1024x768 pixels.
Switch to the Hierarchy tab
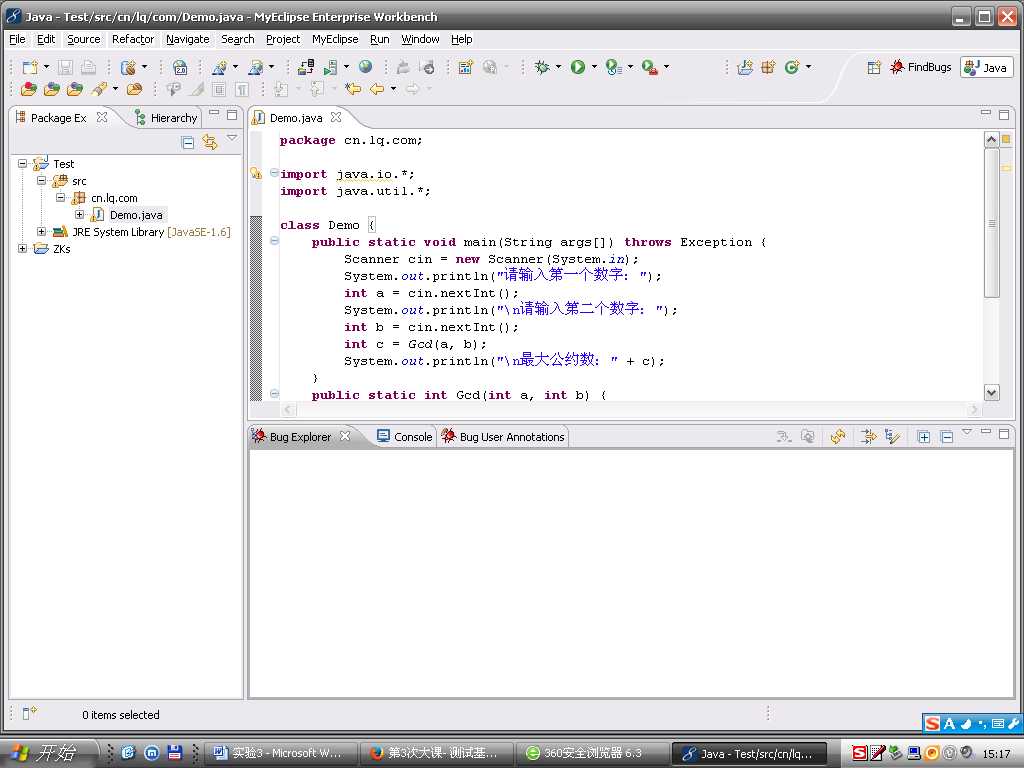pos(166,118)
